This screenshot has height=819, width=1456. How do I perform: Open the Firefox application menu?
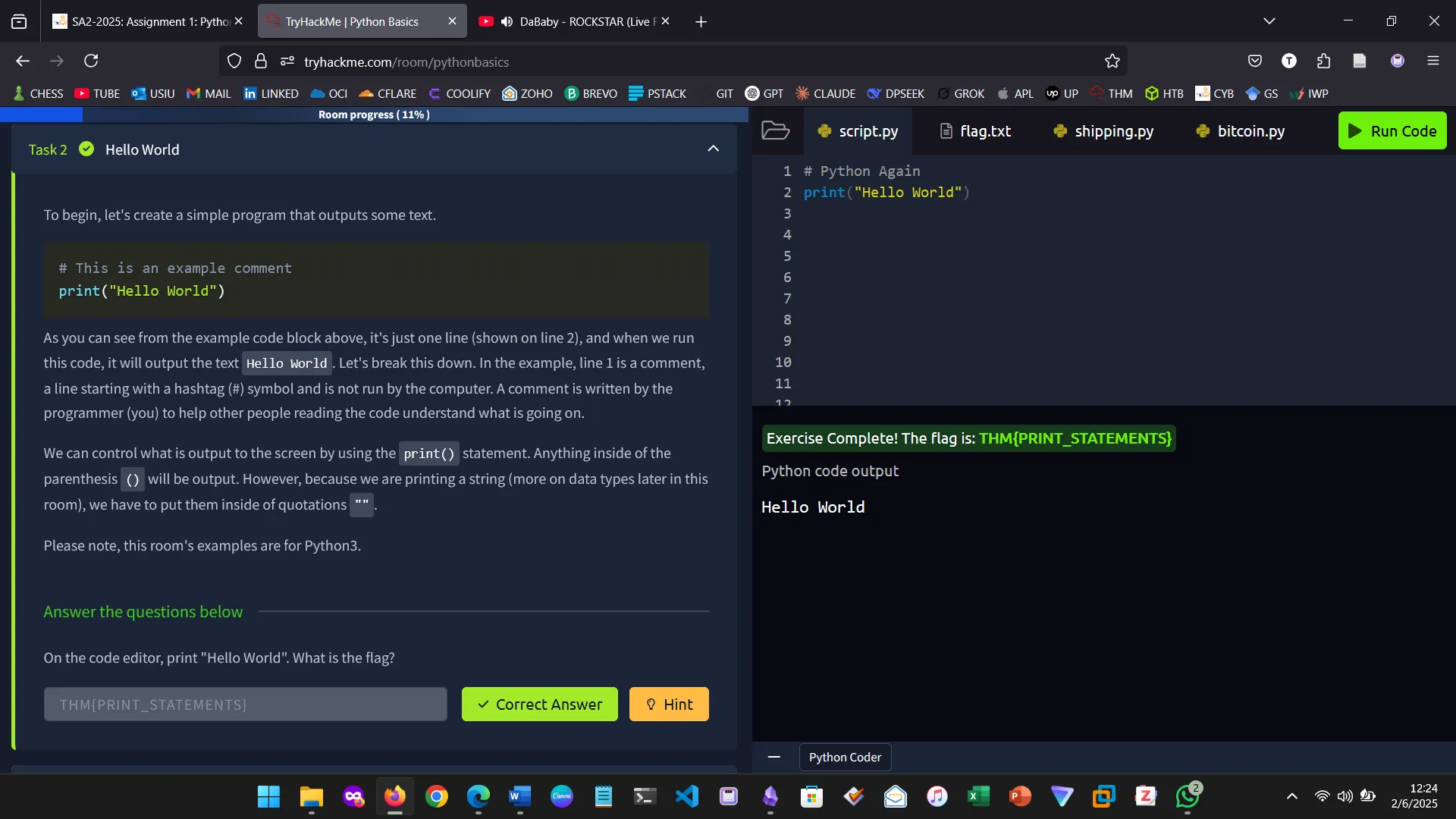click(x=1432, y=61)
